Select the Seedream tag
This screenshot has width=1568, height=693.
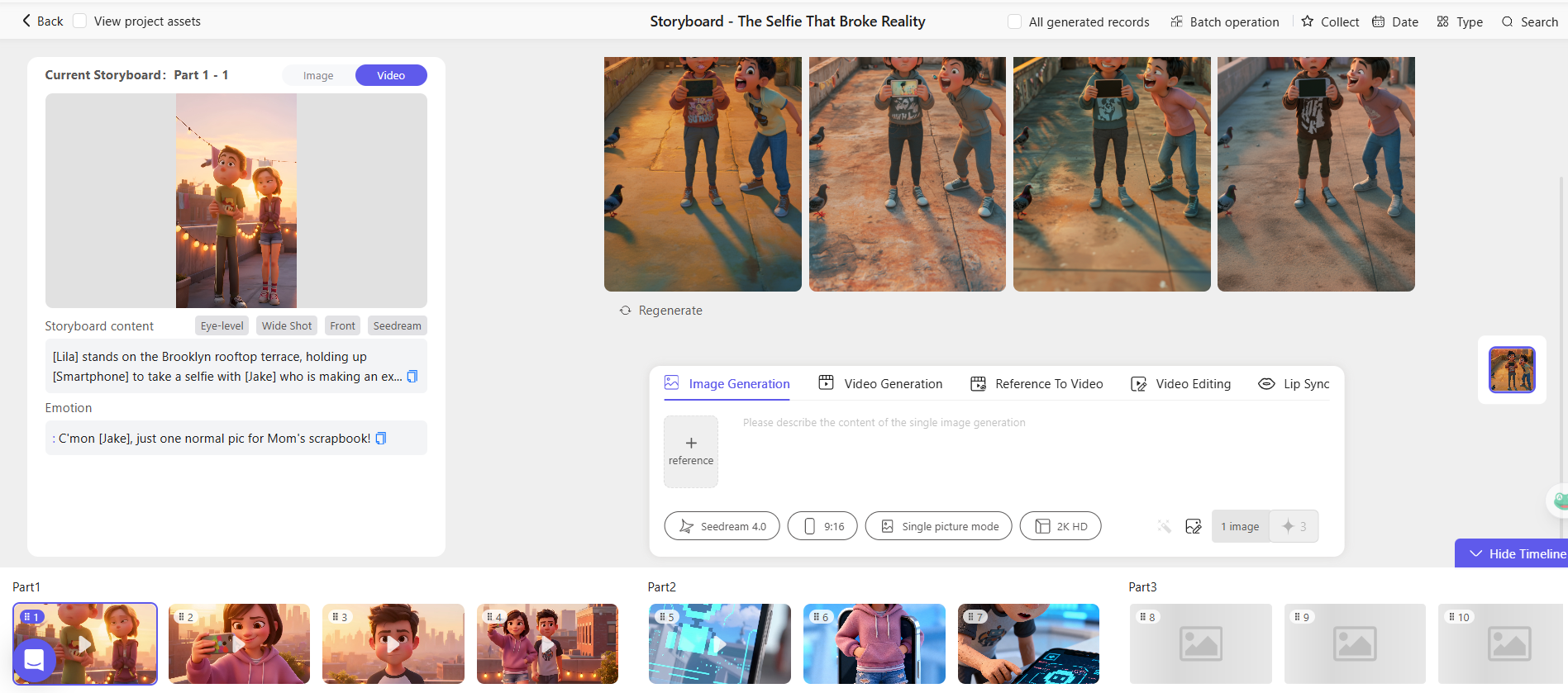[x=397, y=325]
